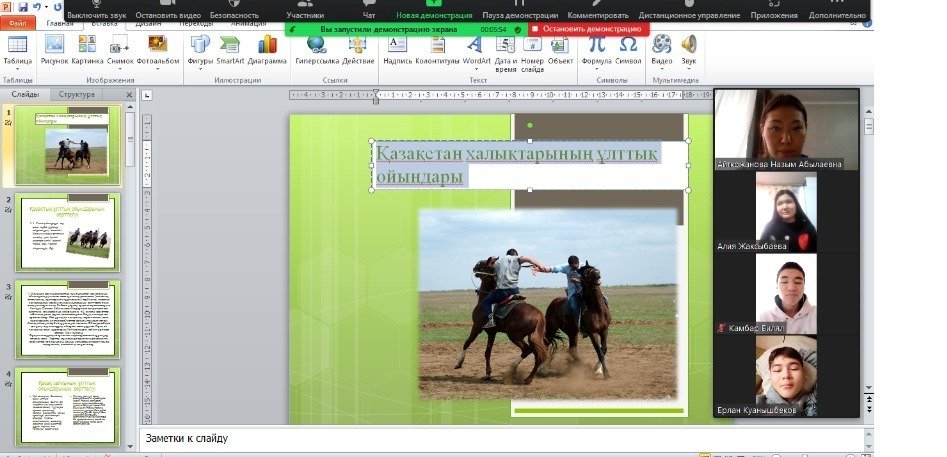Switch to the Главная ribbon tab

tap(60, 24)
